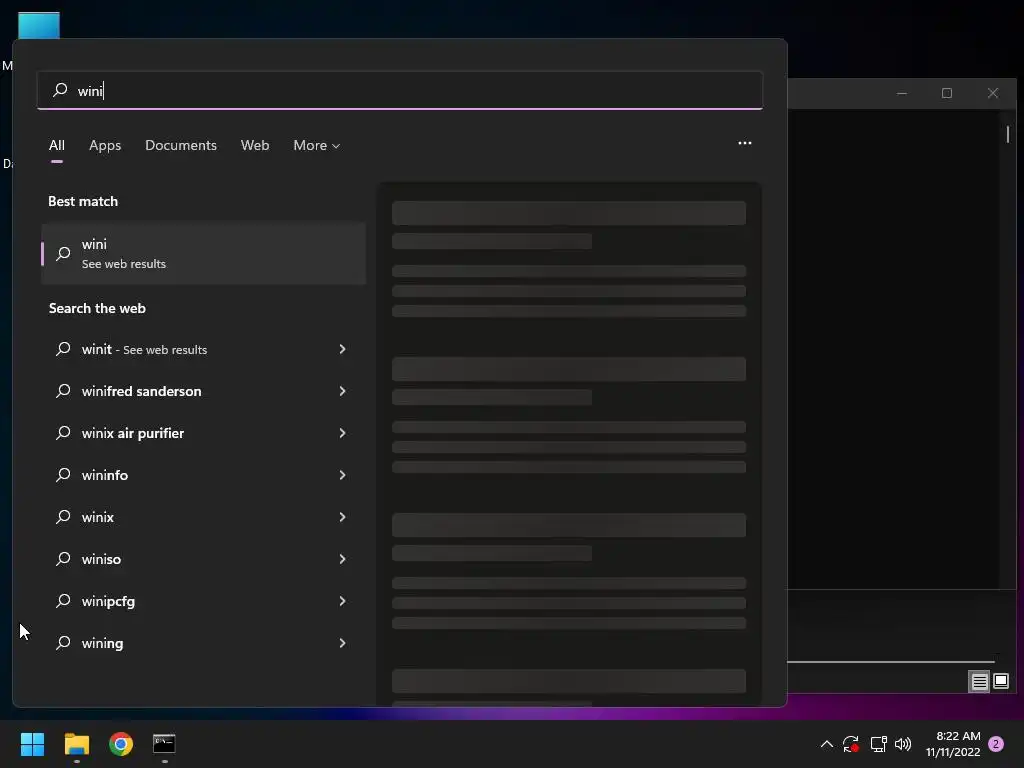The width and height of the screenshot is (1024, 768).
Task: Select thumbnail view icon in background window
Action: pyautogui.click(x=1000, y=682)
